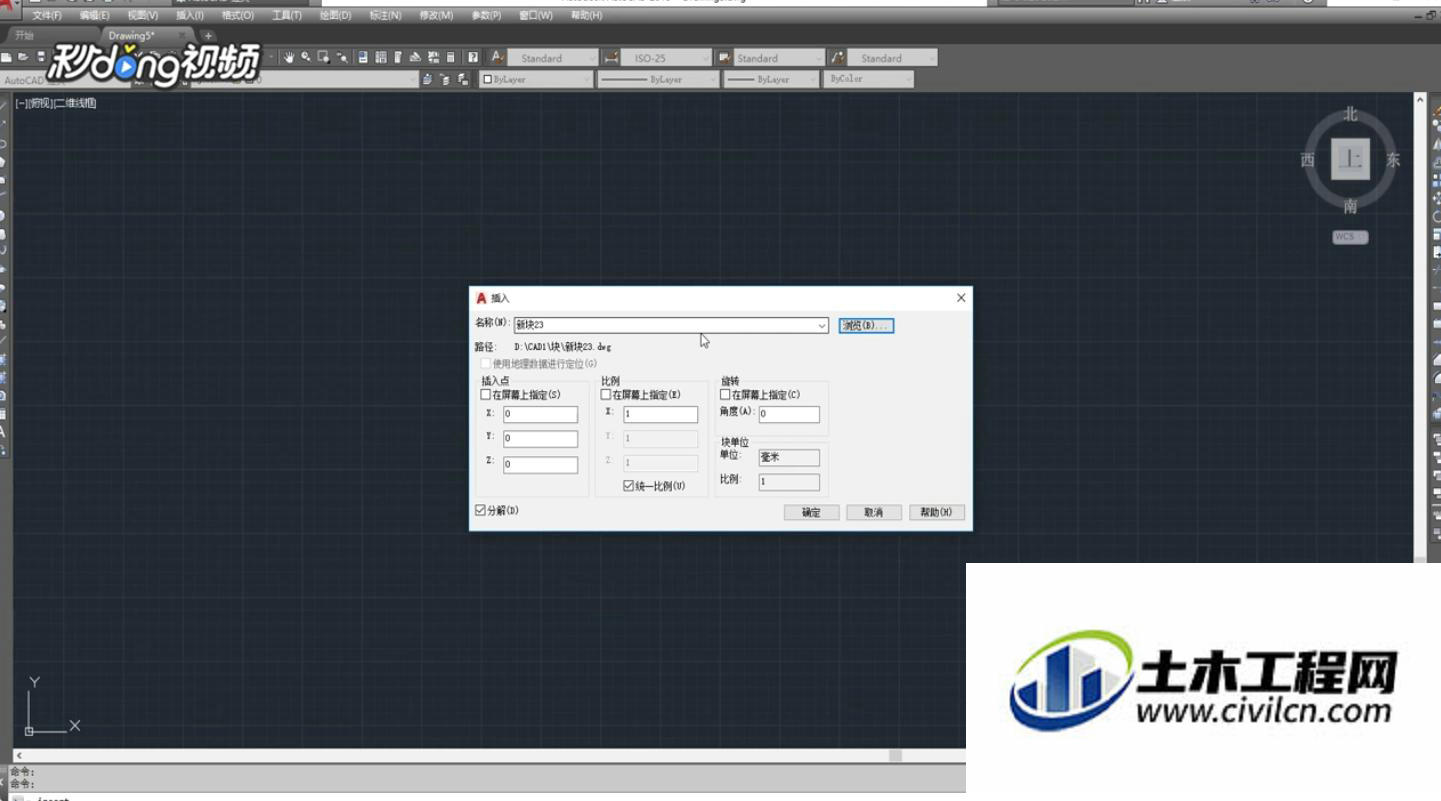Click scale X input field
The width and height of the screenshot is (1441, 801).
660,414
